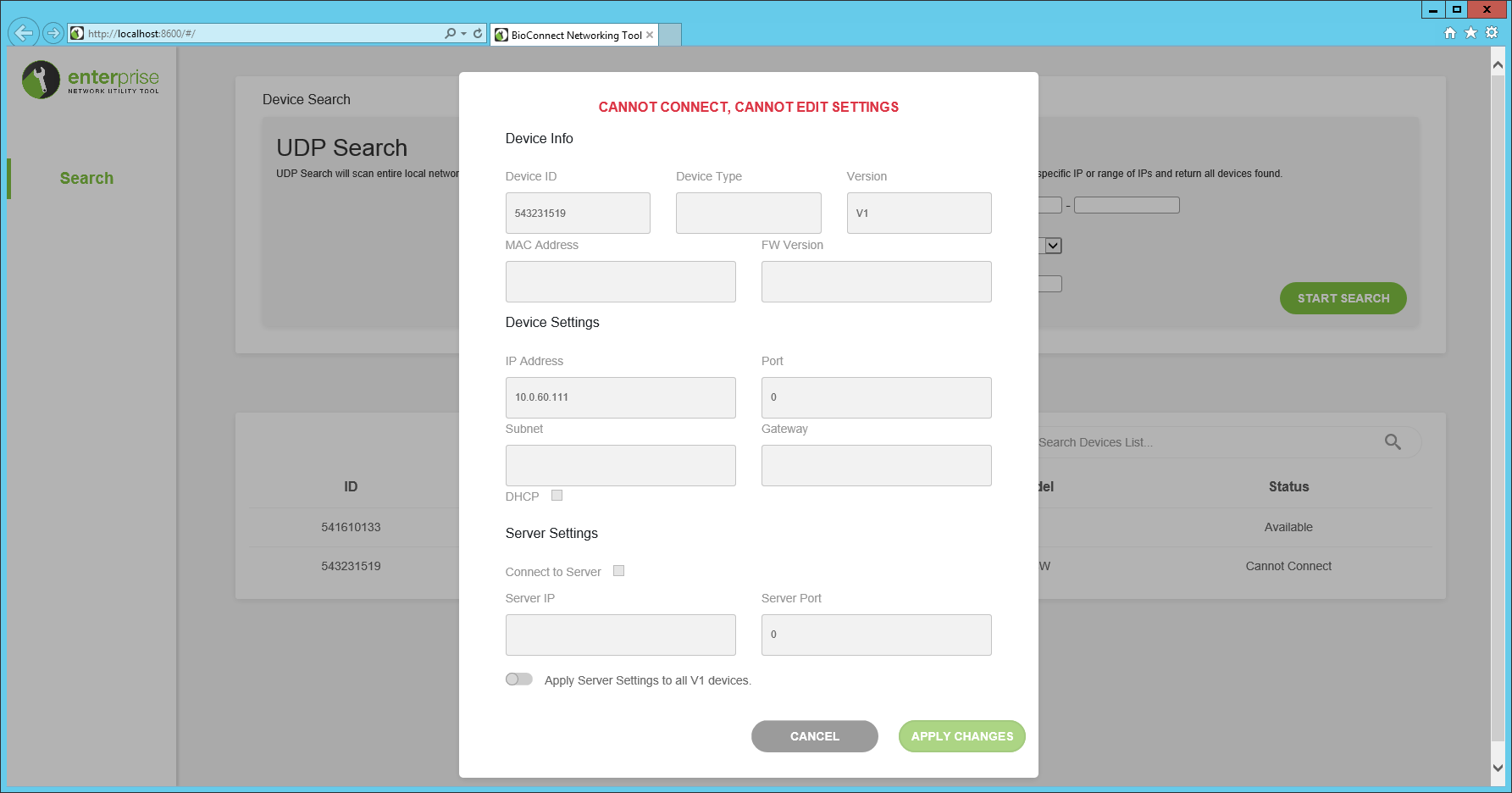The width and height of the screenshot is (1512, 793).
Task: Click the Start Search button
Action: coord(1343,298)
